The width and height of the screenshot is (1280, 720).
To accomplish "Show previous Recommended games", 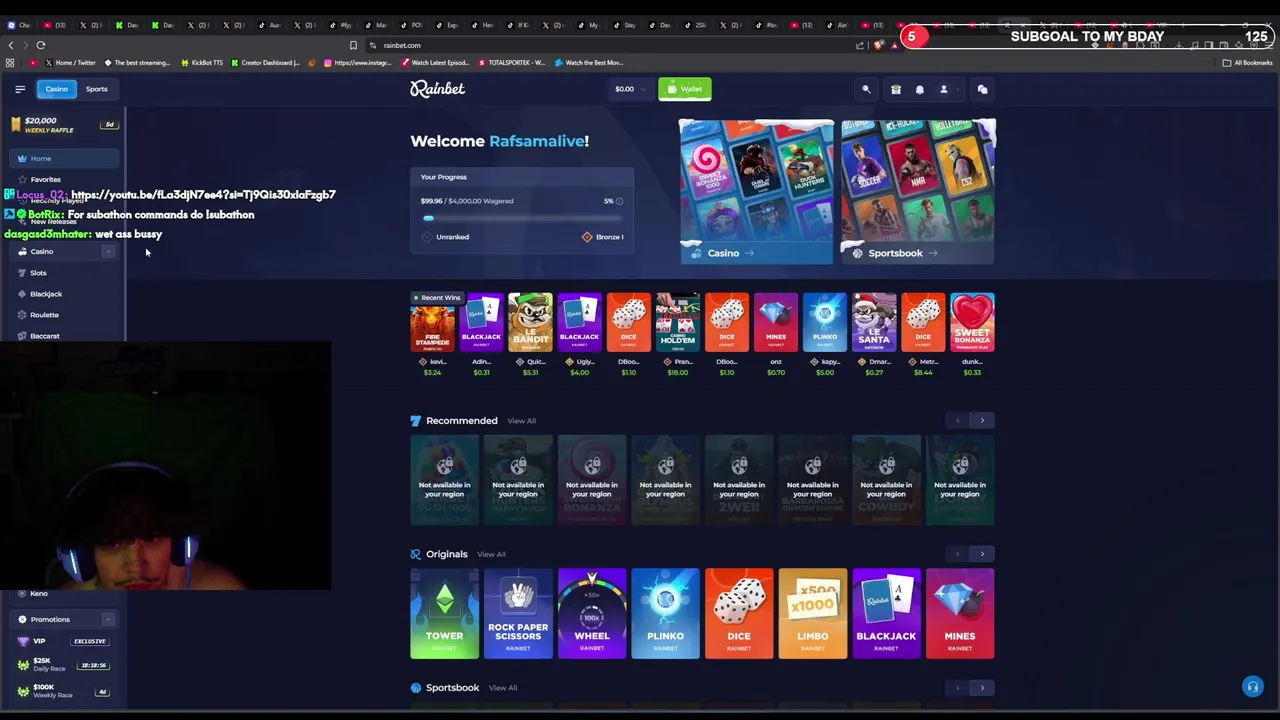I will pos(957,421).
